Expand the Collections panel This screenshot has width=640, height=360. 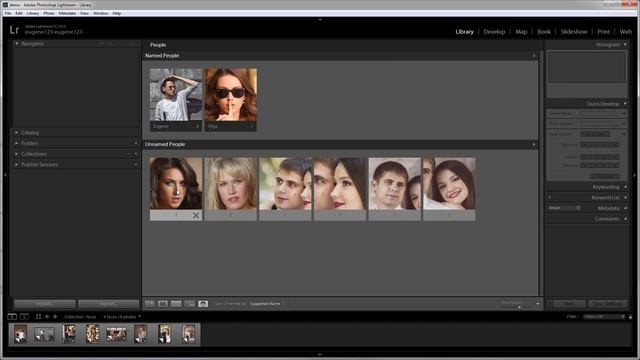17,154
